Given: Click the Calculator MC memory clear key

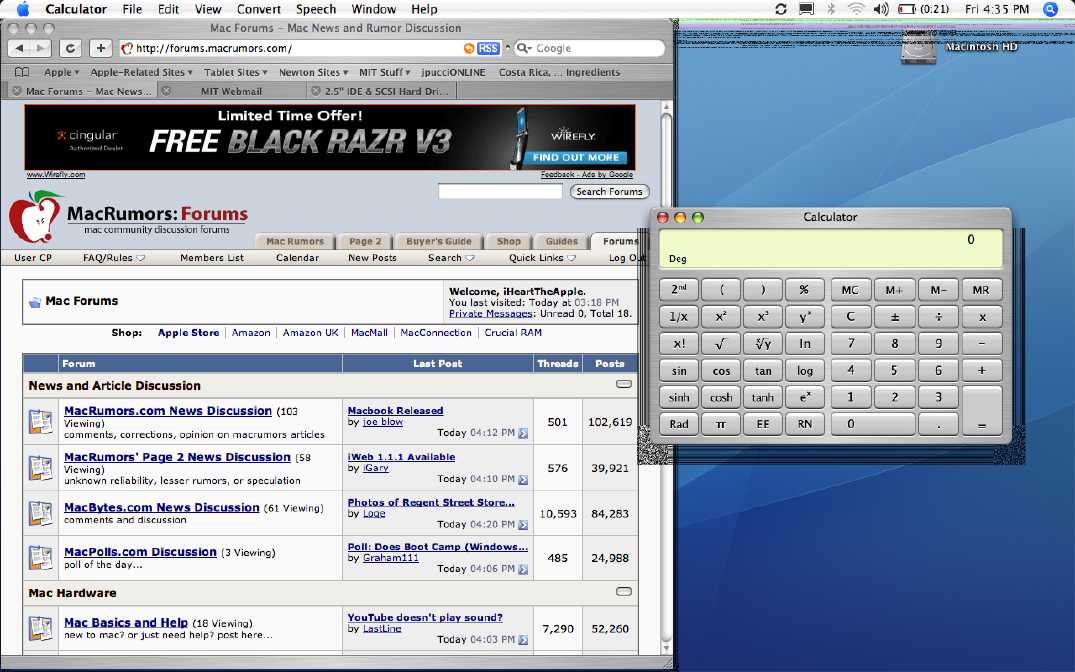Looking at the screenshot, I should coord(850,289).
